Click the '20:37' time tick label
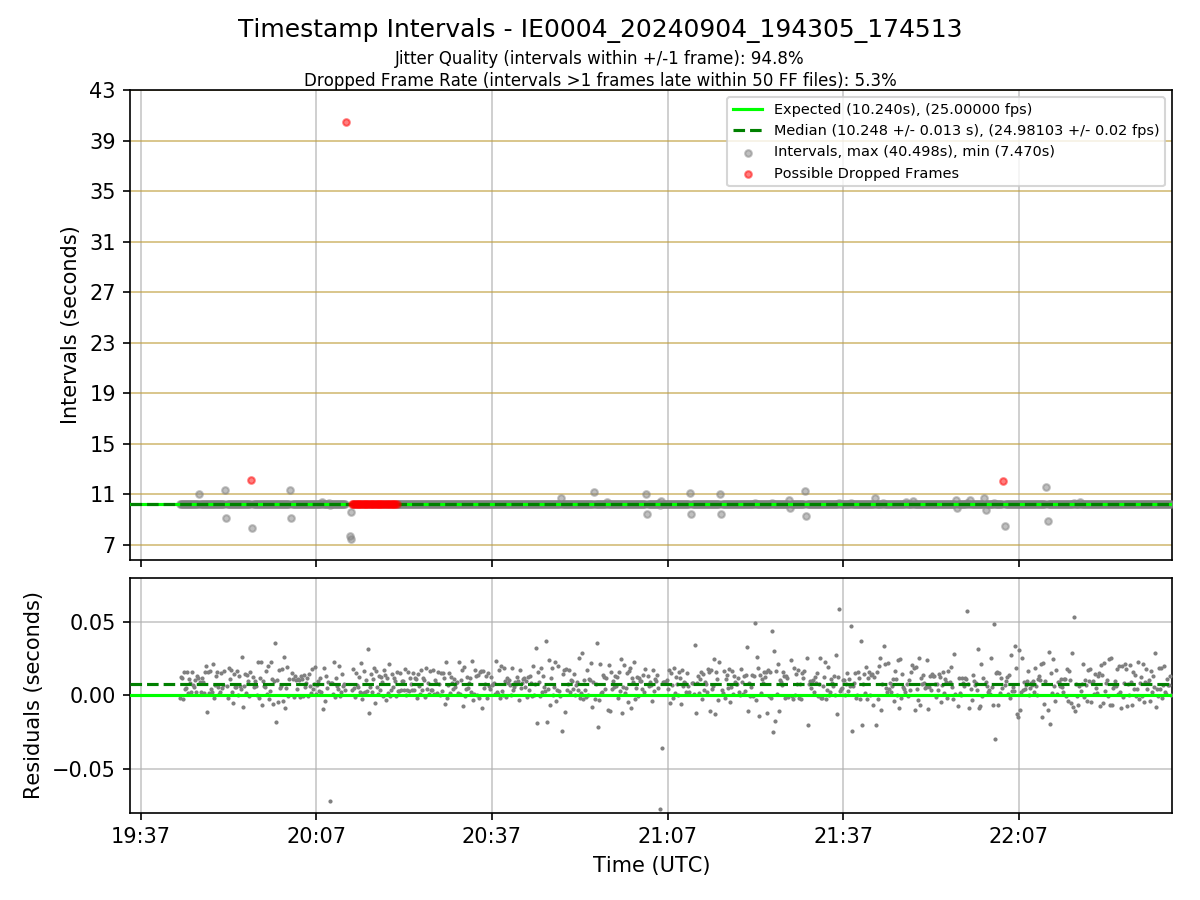The image size is (1200, 900). point(492,834)
